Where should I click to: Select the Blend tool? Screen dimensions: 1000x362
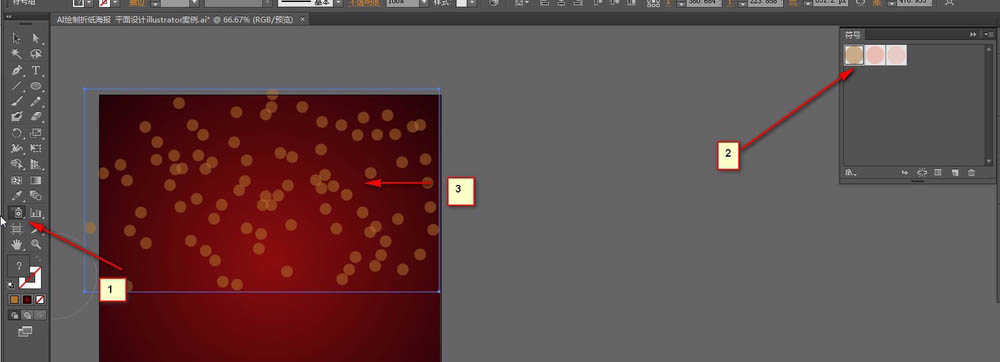coord(36,196)
